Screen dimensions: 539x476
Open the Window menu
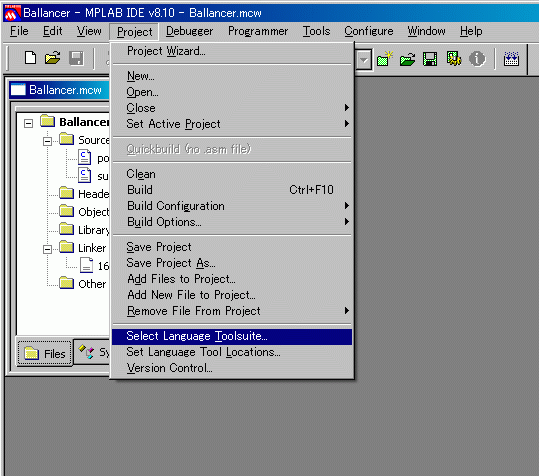(426, 31)
